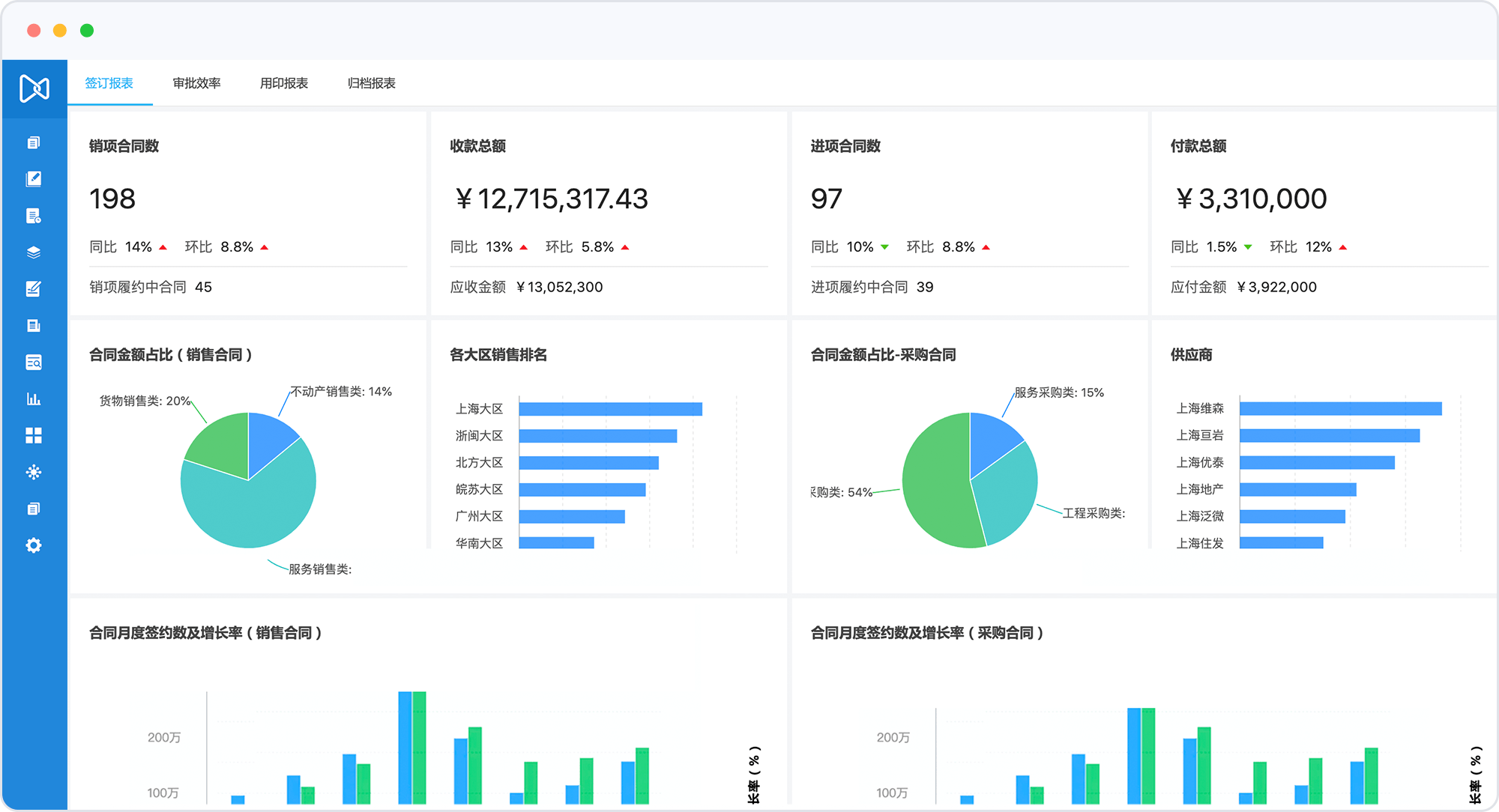The width and height of the screenshot is (1499, 812).
Task: Click the 上海维森 supplier bar
Action: tap(1340, 408)
